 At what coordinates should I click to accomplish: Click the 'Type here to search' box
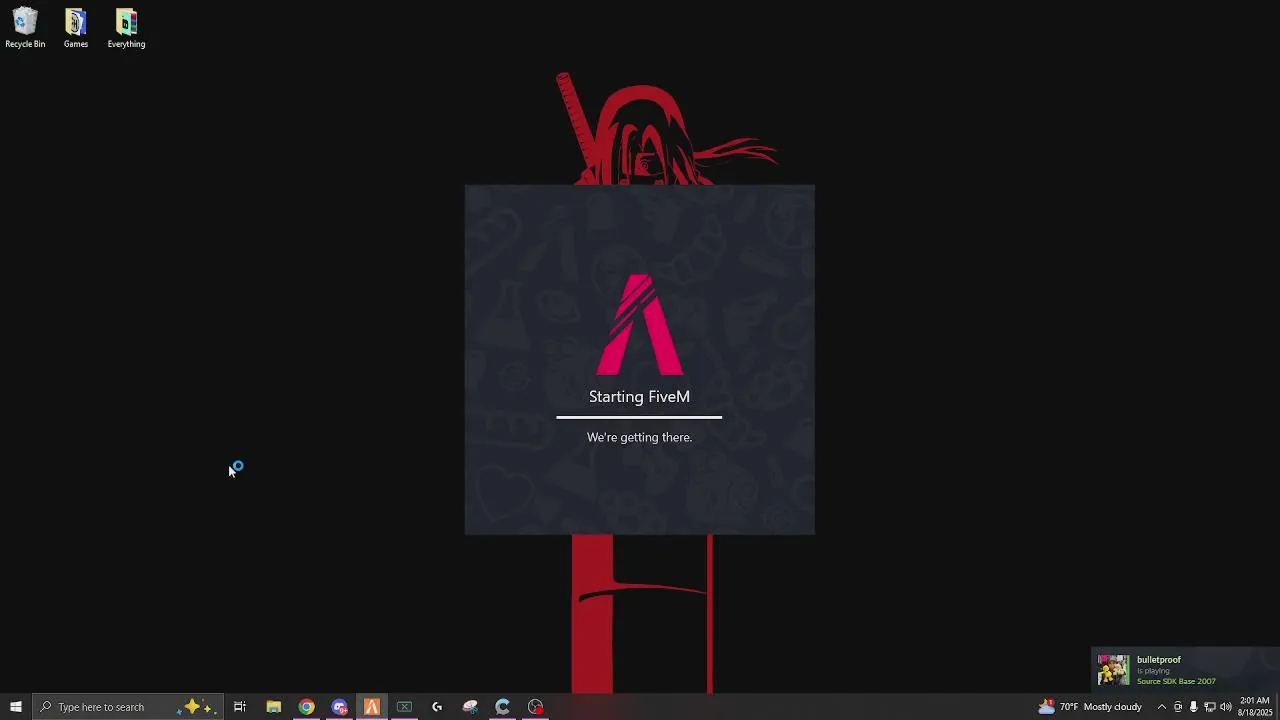tap(126, 707)
